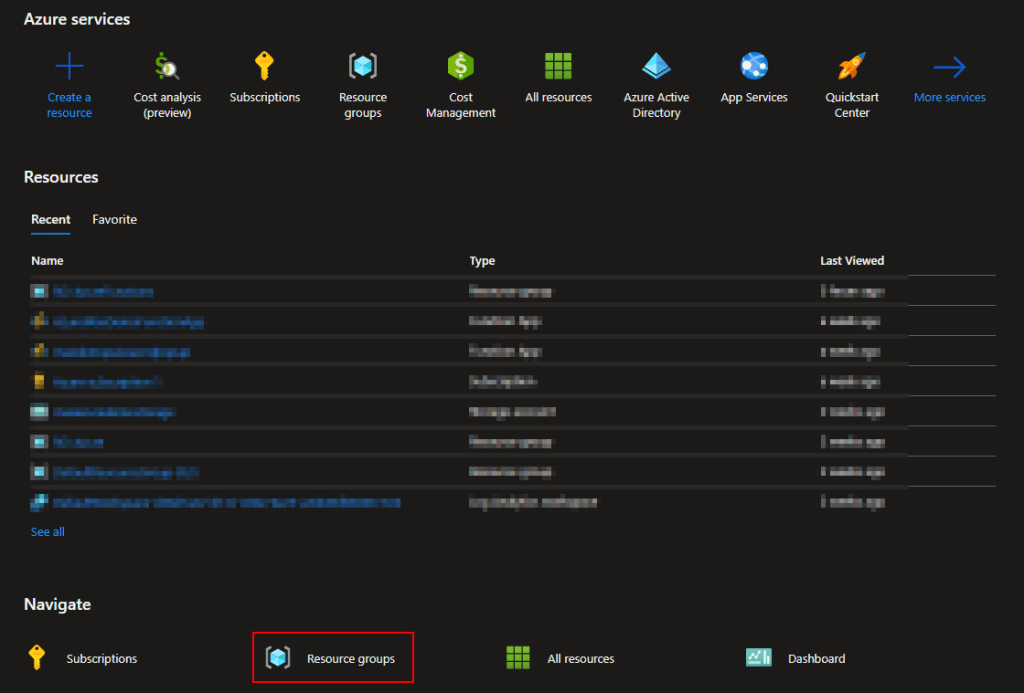Image resolution: width=1024 pixels, height=693 pixels.
Task: Launch Quickstart Center rocket icon
Action: (x=851, y=67)
